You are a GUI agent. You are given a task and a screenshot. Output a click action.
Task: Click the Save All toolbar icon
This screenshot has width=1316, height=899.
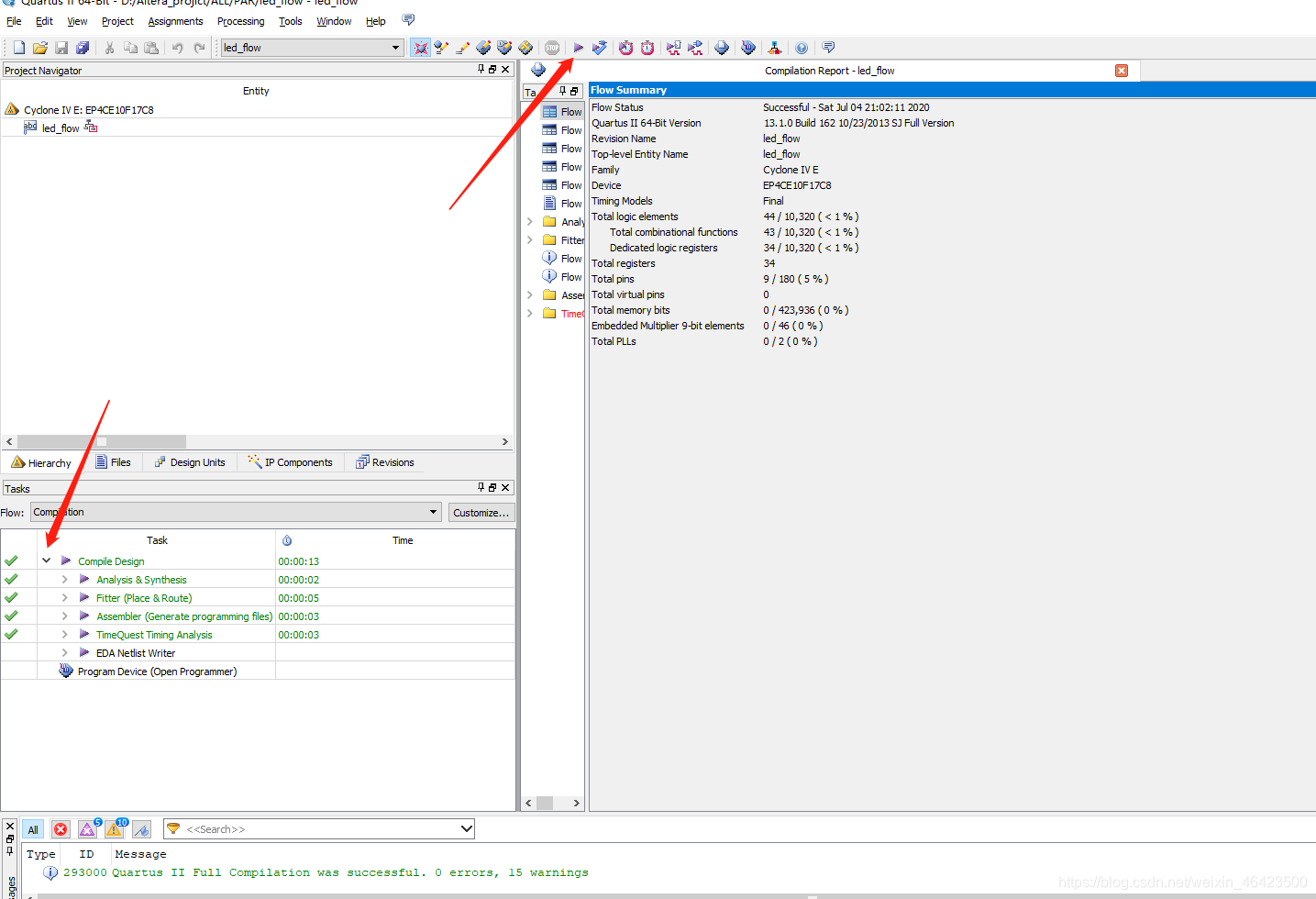[x=83, y=48]
